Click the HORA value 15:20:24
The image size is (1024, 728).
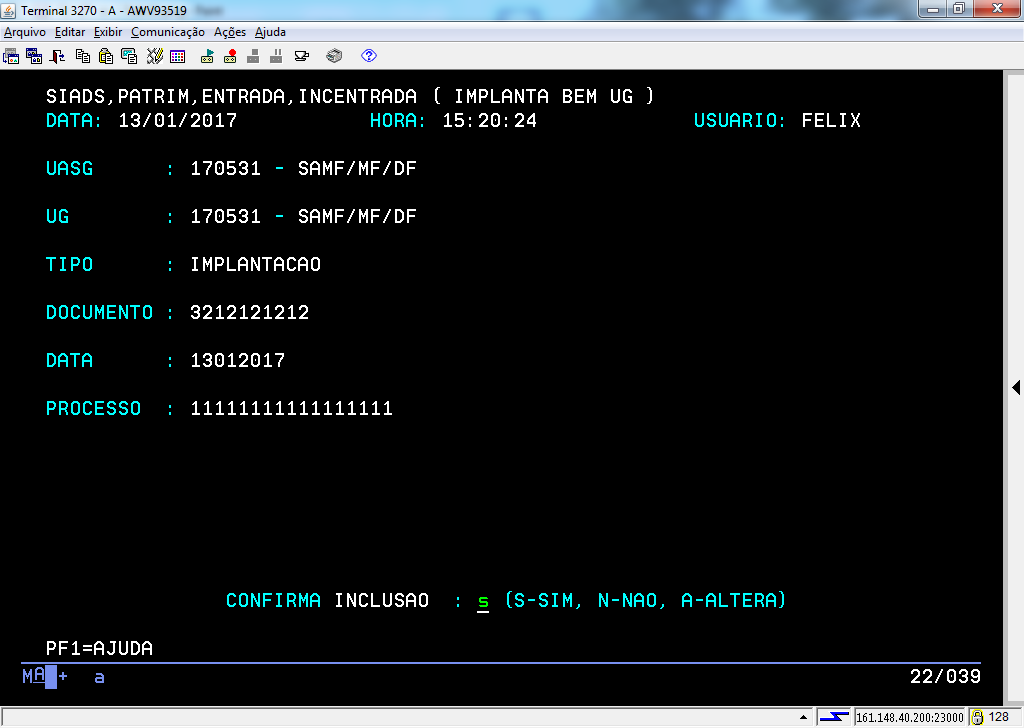point(490,120)
